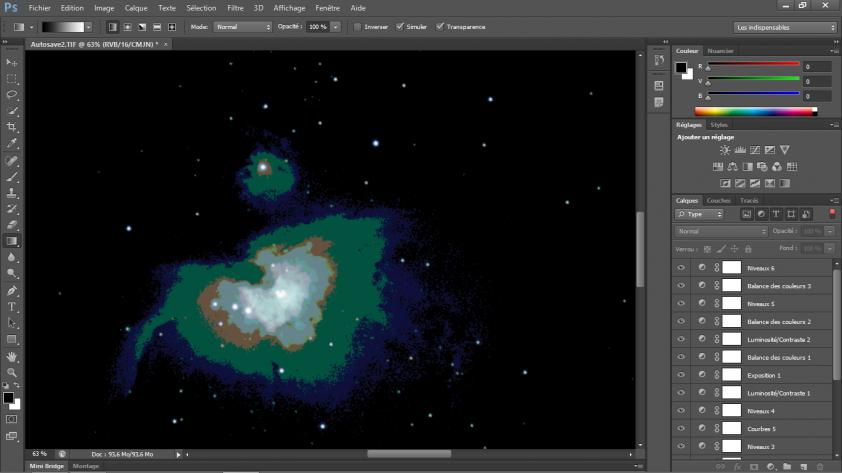This screenshot has height=473, width=842.
Task: Open the status bar info arrow
Action: 178,454
